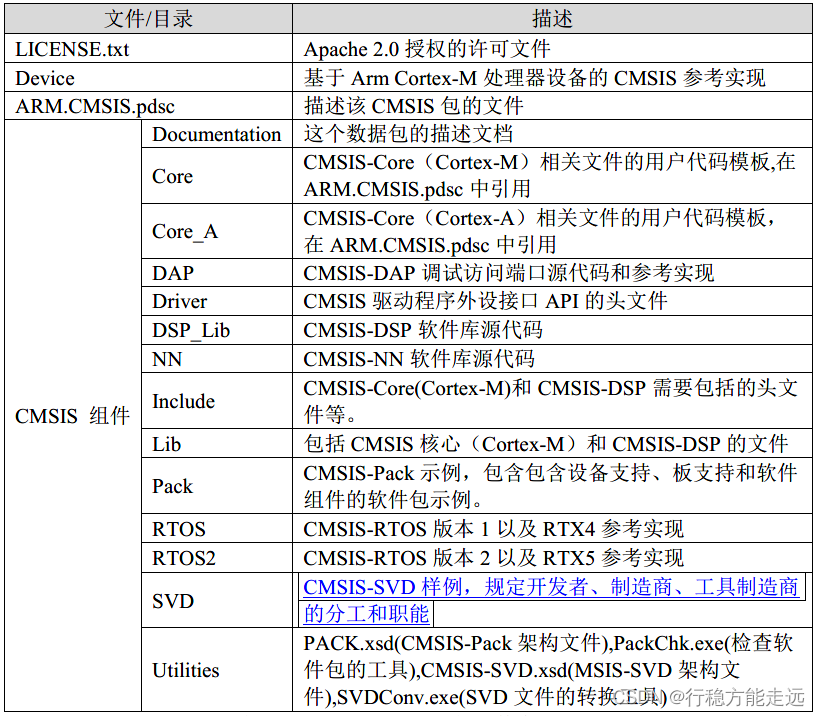Image resolution: width=820 pixels, height=716 pixels.
Task: Click the CMSIS-DAP 调试访问端口 description
Action: coord(508,272)
